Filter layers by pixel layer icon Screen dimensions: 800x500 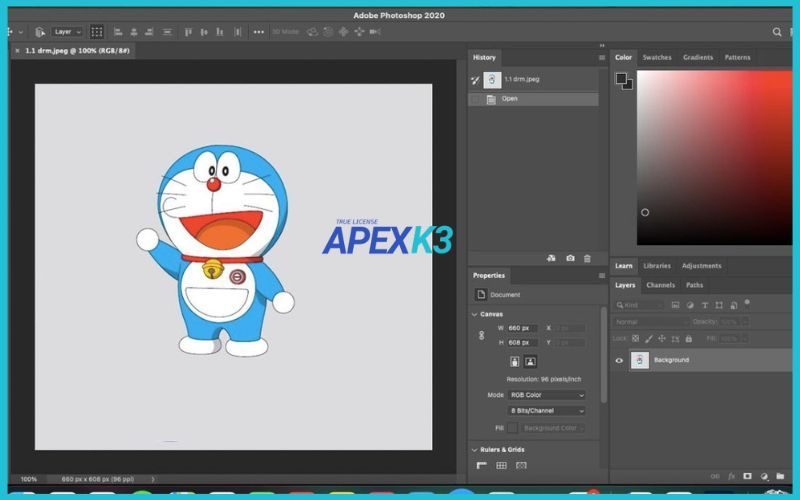[676, 305]
